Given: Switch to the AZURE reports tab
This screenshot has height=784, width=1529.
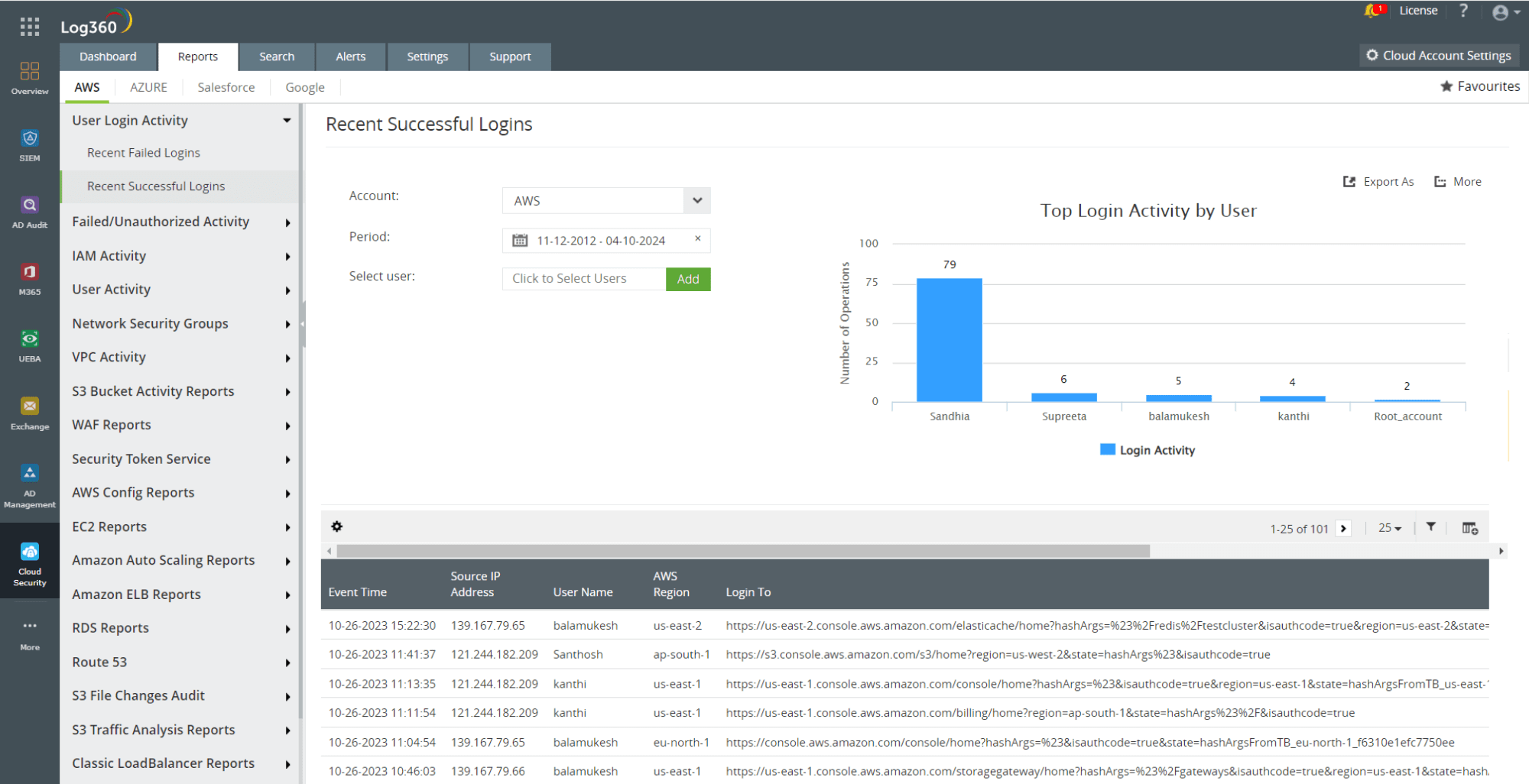Looking at the screenshot, I should tap(148, 87).
